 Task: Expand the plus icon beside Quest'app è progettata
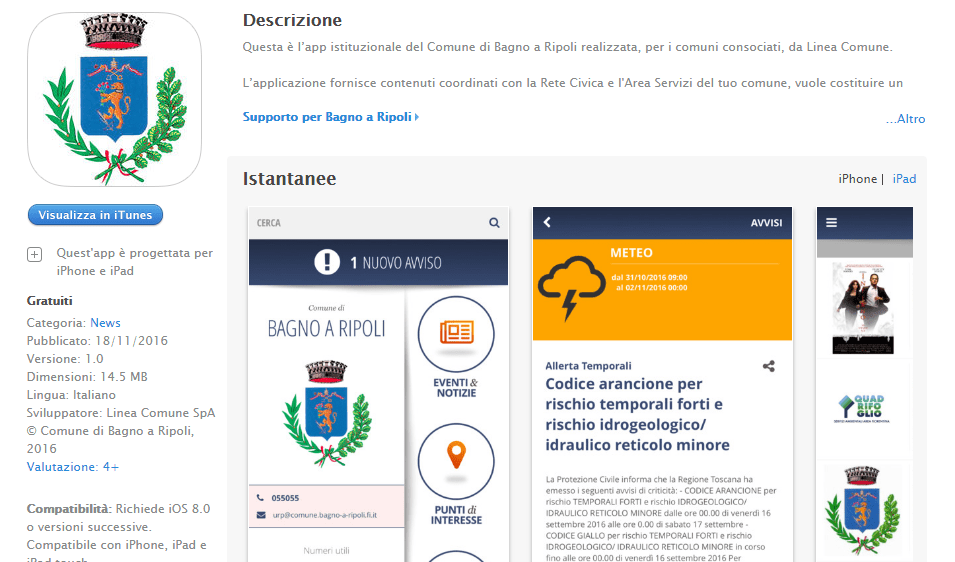[x=35, y=255]
